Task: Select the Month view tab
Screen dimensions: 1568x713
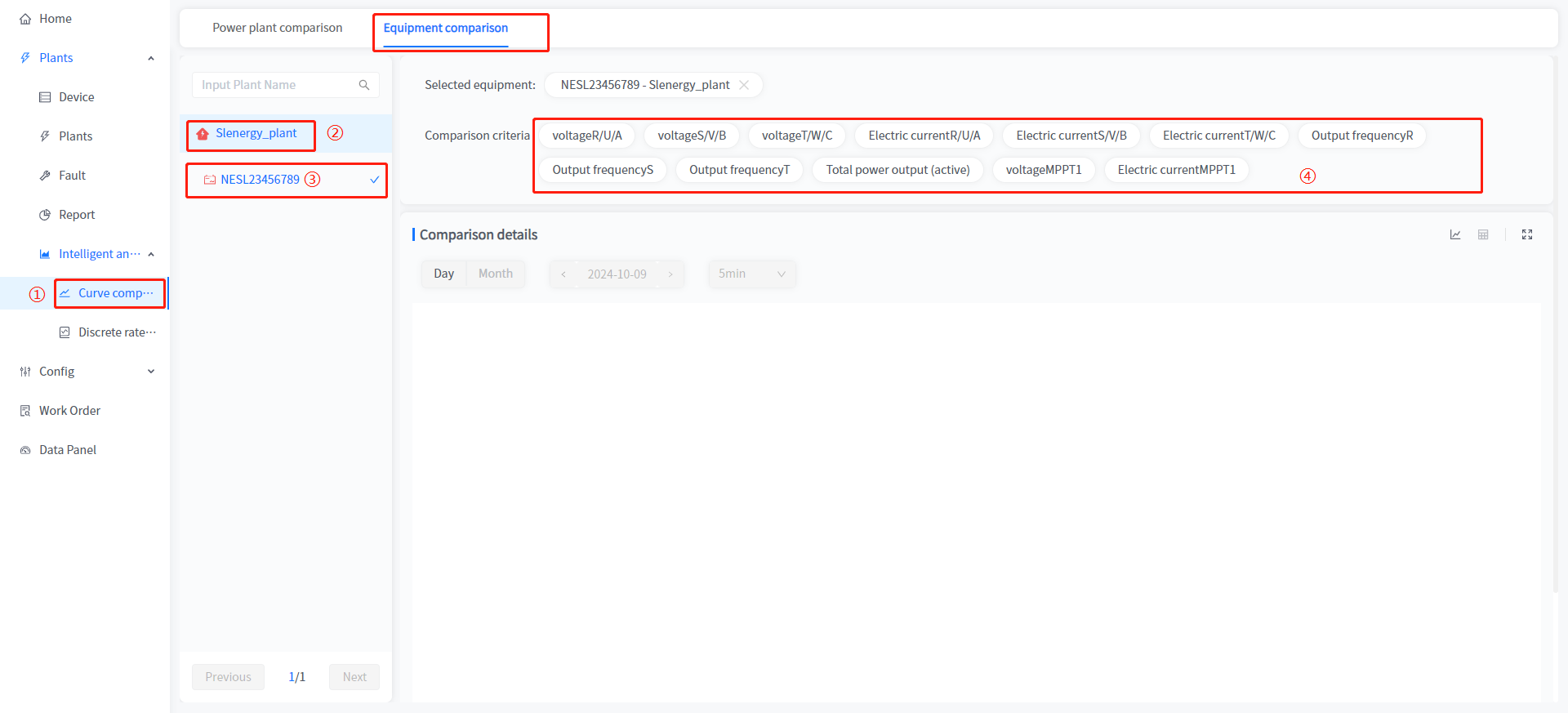Action: pos(495,274)
